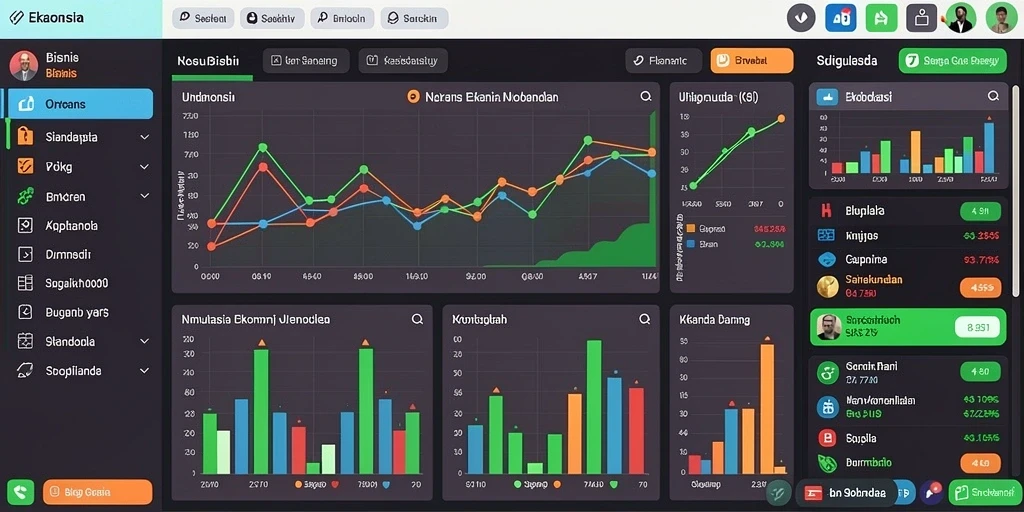This screenshot has width=1024, height=512.
Task: Open the search icon in Ekobdasi panel
Action: (993, 97)
